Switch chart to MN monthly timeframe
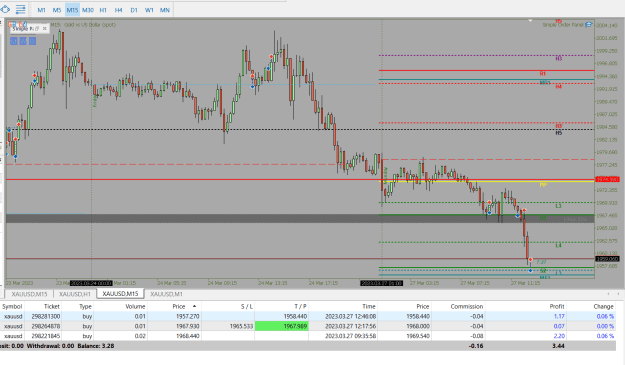This screenshot has height=365, width=625. 165,10
